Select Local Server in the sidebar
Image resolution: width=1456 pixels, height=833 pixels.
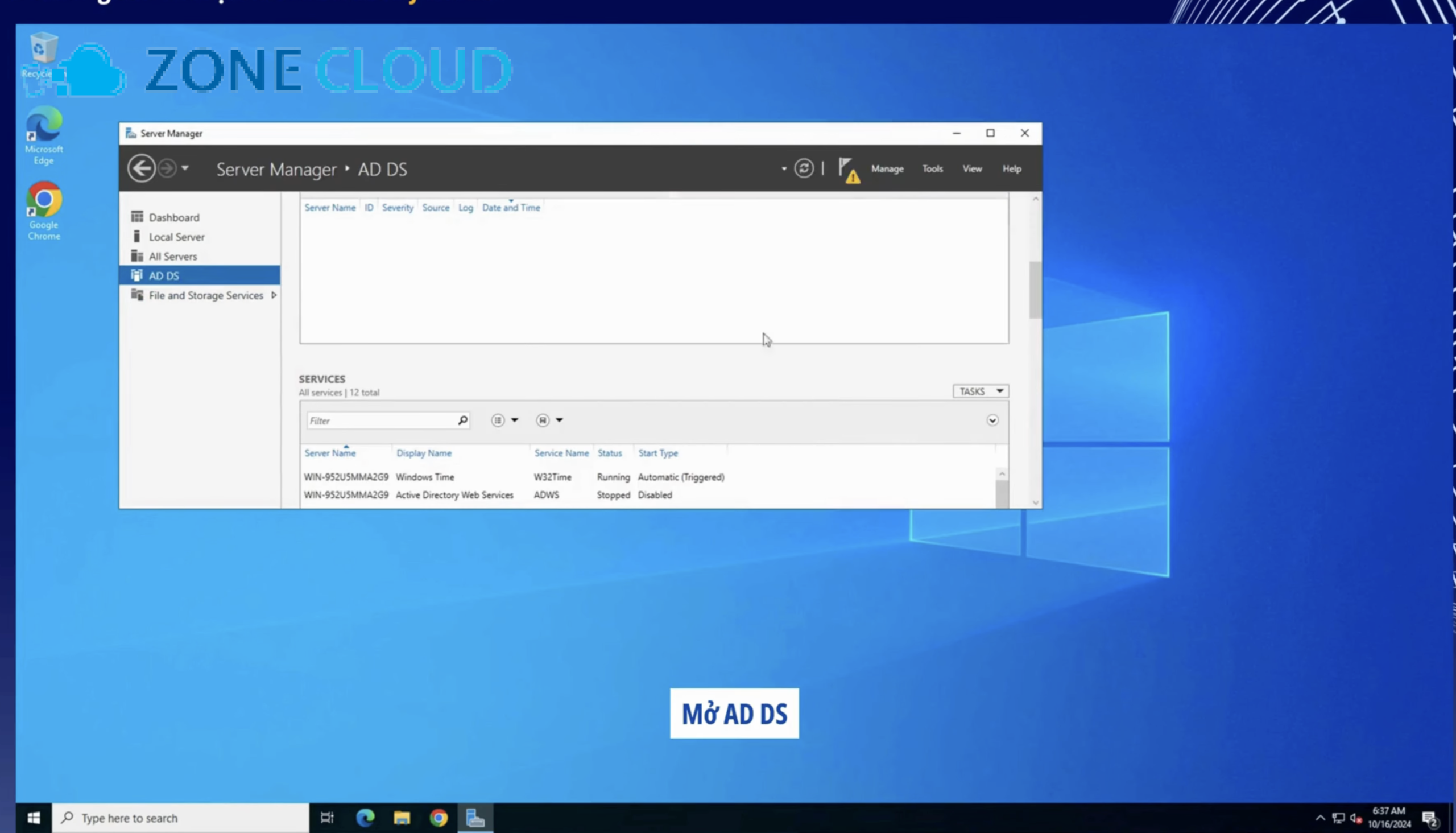tap(176, 236)
